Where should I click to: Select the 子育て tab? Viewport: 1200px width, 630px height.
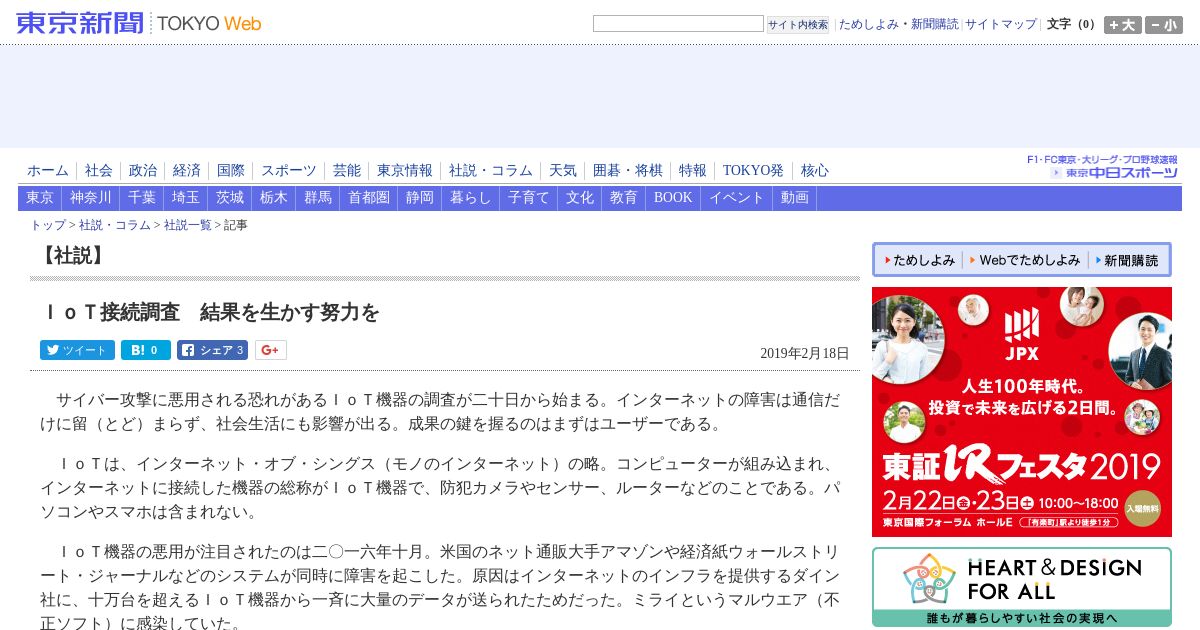pyautogui.click(x=529, y=198)
